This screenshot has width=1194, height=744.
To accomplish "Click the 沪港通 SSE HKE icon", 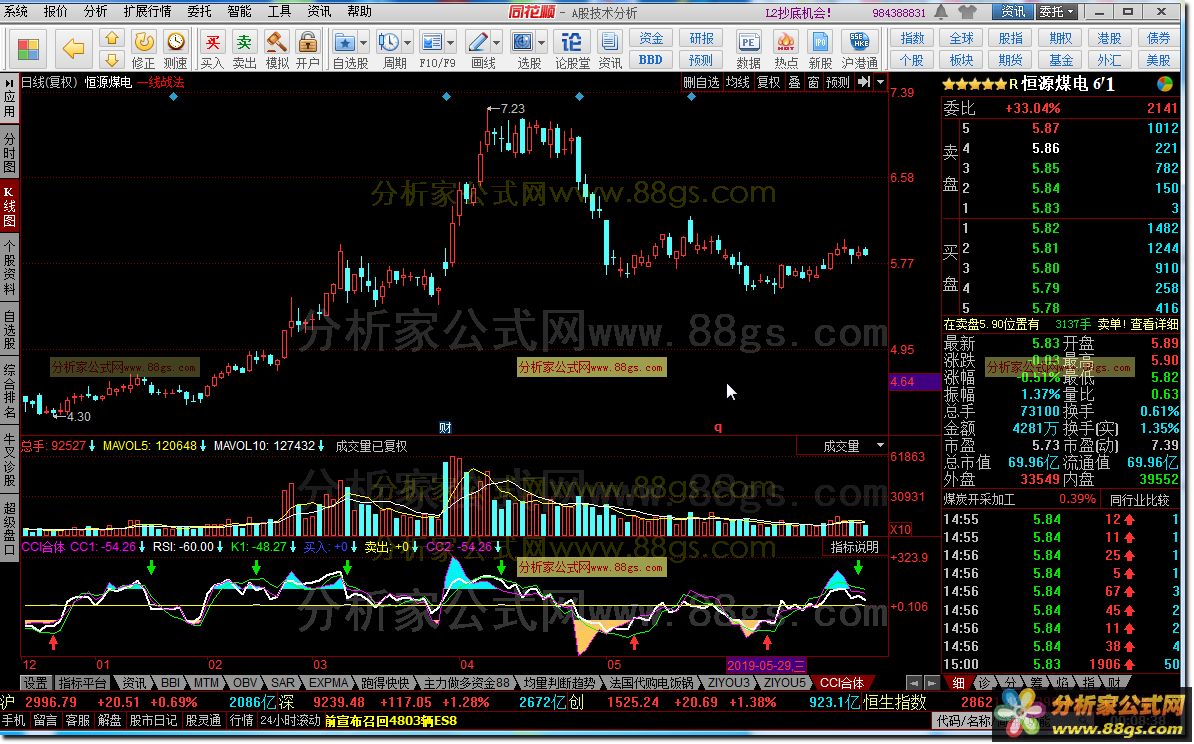I will tap(859, 43).
